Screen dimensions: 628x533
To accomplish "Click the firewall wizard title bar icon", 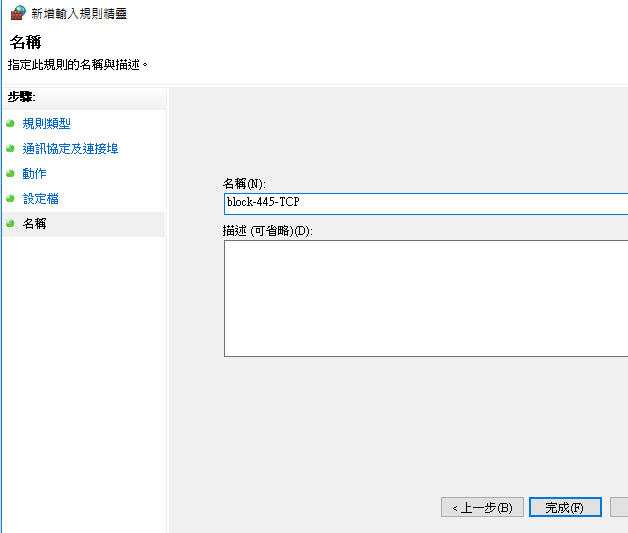I will click(18, 13).
